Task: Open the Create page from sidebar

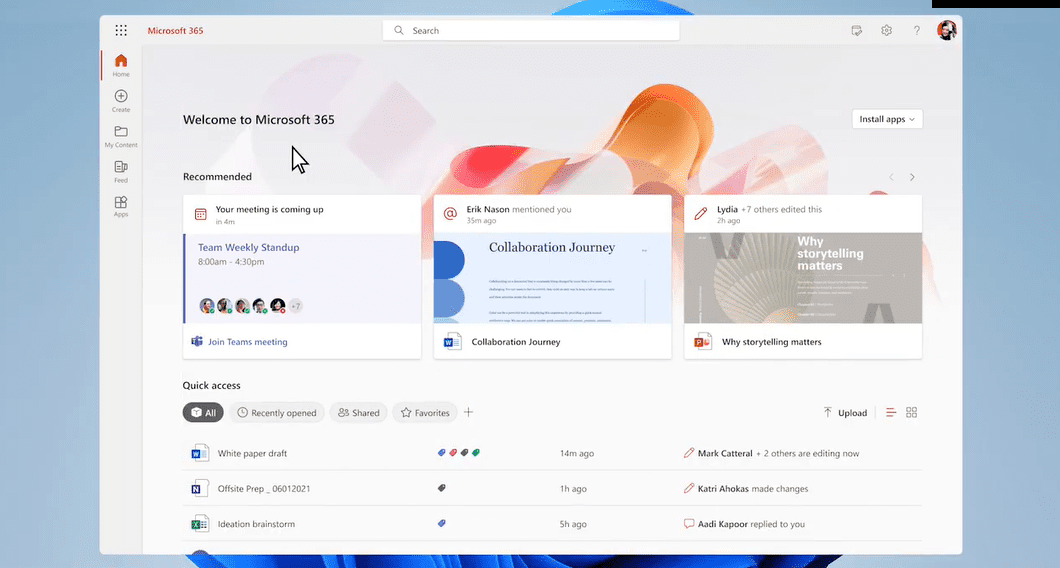Action: tap(121, 101)
